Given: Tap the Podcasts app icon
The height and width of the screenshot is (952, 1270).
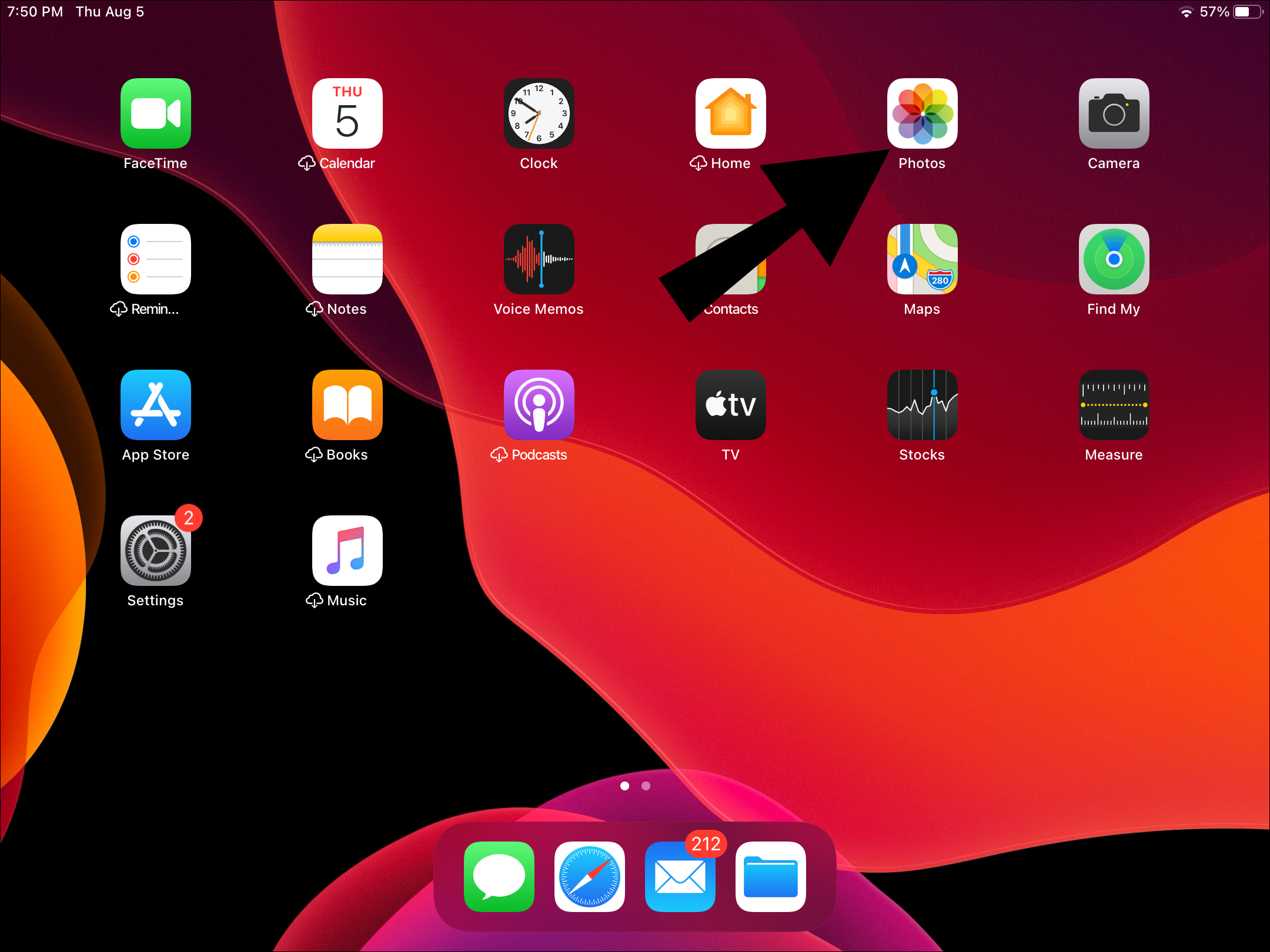Looking at the screenshot, I should pyautogui.click(x=539, y=405).
